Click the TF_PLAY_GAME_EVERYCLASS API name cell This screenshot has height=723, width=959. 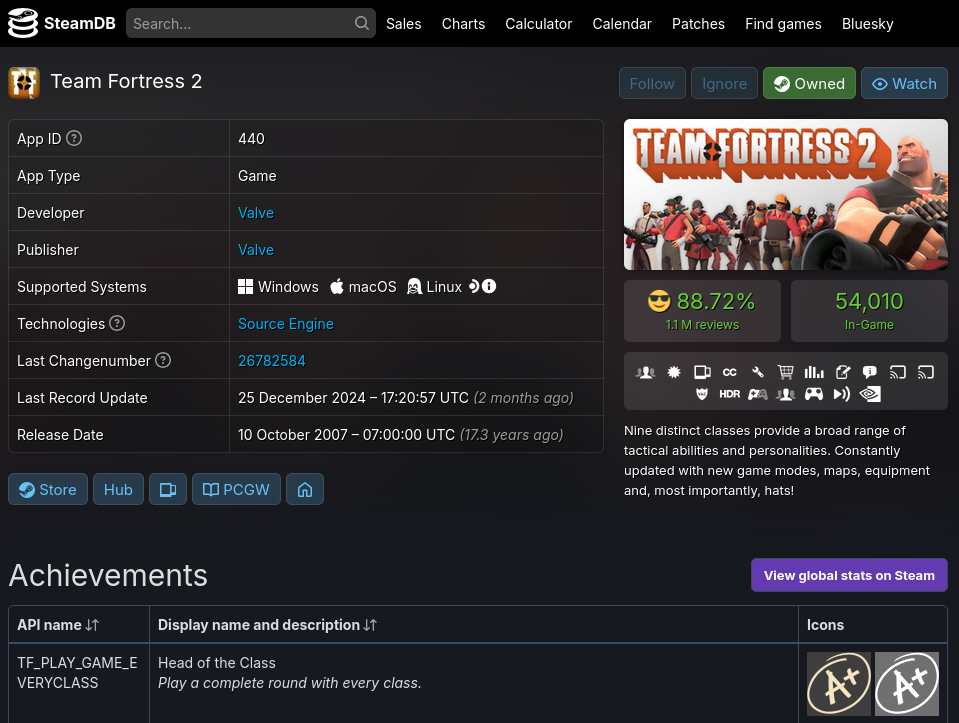[79, 683]
